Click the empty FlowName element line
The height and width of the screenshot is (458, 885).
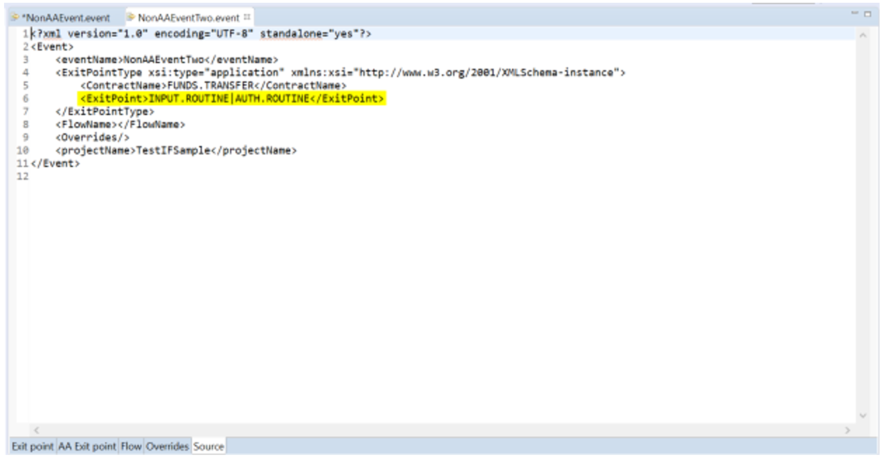(x=120, y=125)
